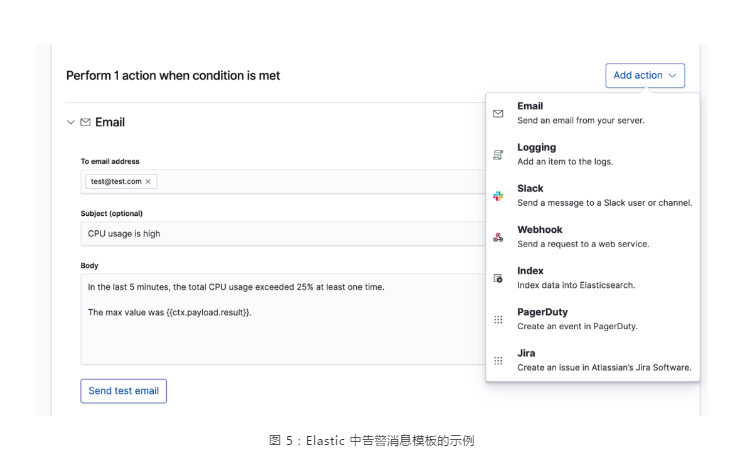This screenshot has width=729, height=468.
Task: Click the PagerDuty grid icon
Action: coord(498,319)
